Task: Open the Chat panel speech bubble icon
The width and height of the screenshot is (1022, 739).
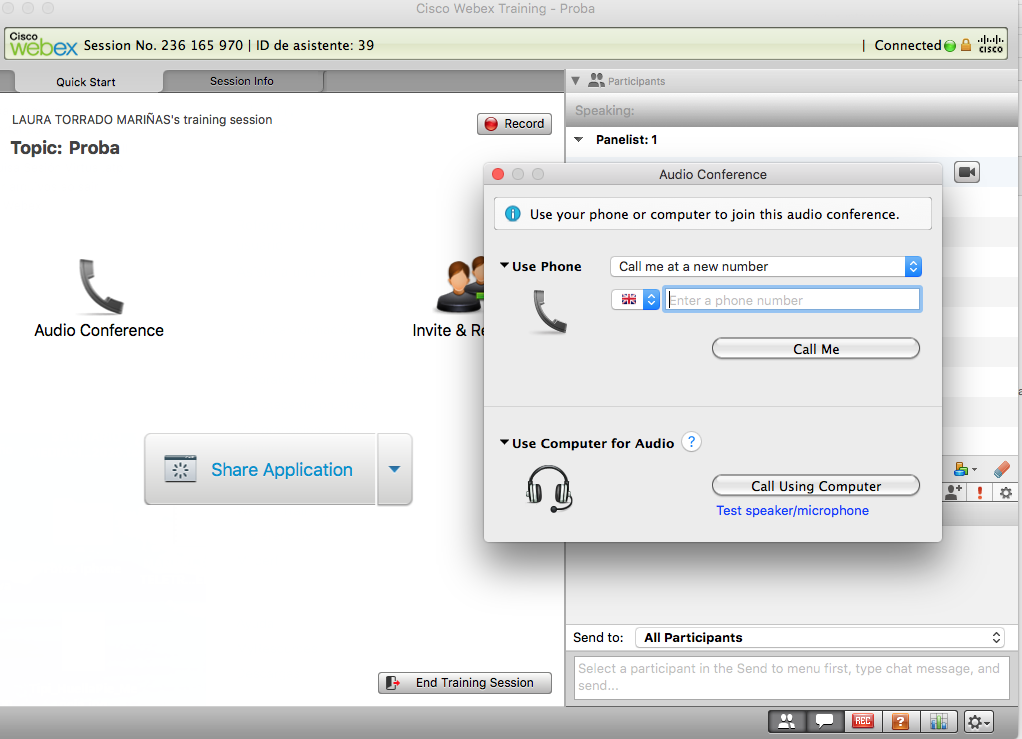Action: (823, 721)
